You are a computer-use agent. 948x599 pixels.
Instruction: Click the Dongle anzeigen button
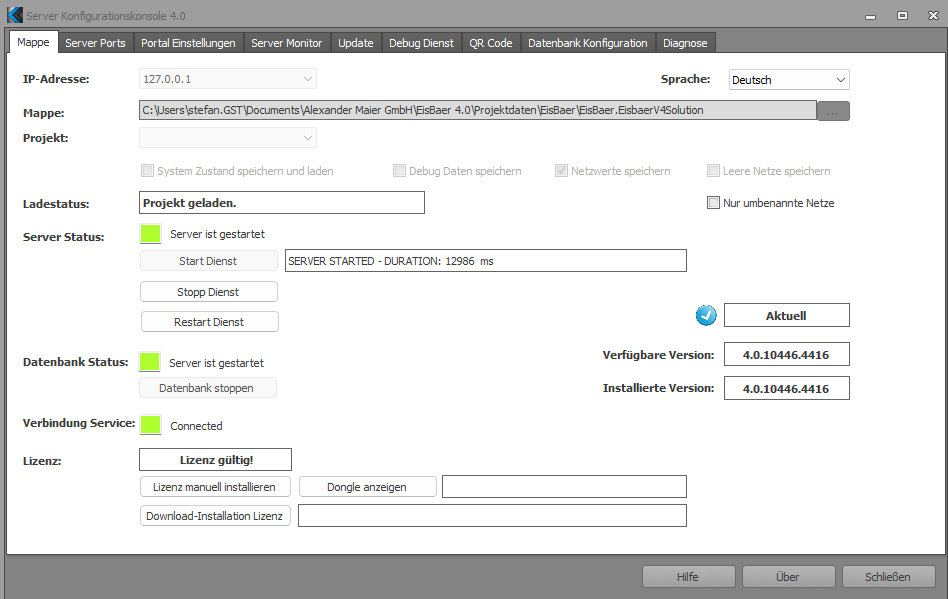pyautogui.click(x=367, y=487)
